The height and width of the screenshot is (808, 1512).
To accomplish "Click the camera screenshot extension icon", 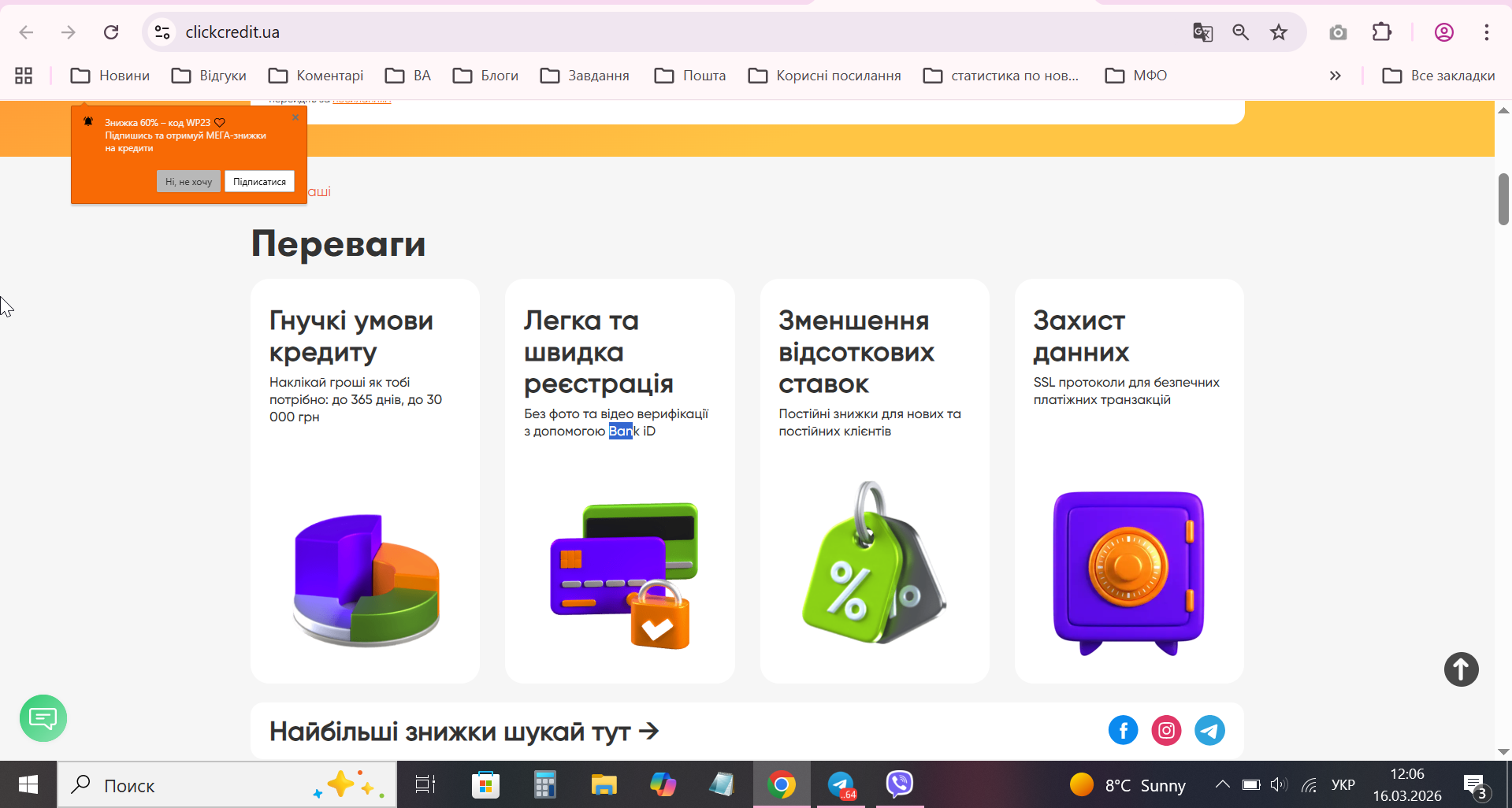I will [x=1338, y=32].
